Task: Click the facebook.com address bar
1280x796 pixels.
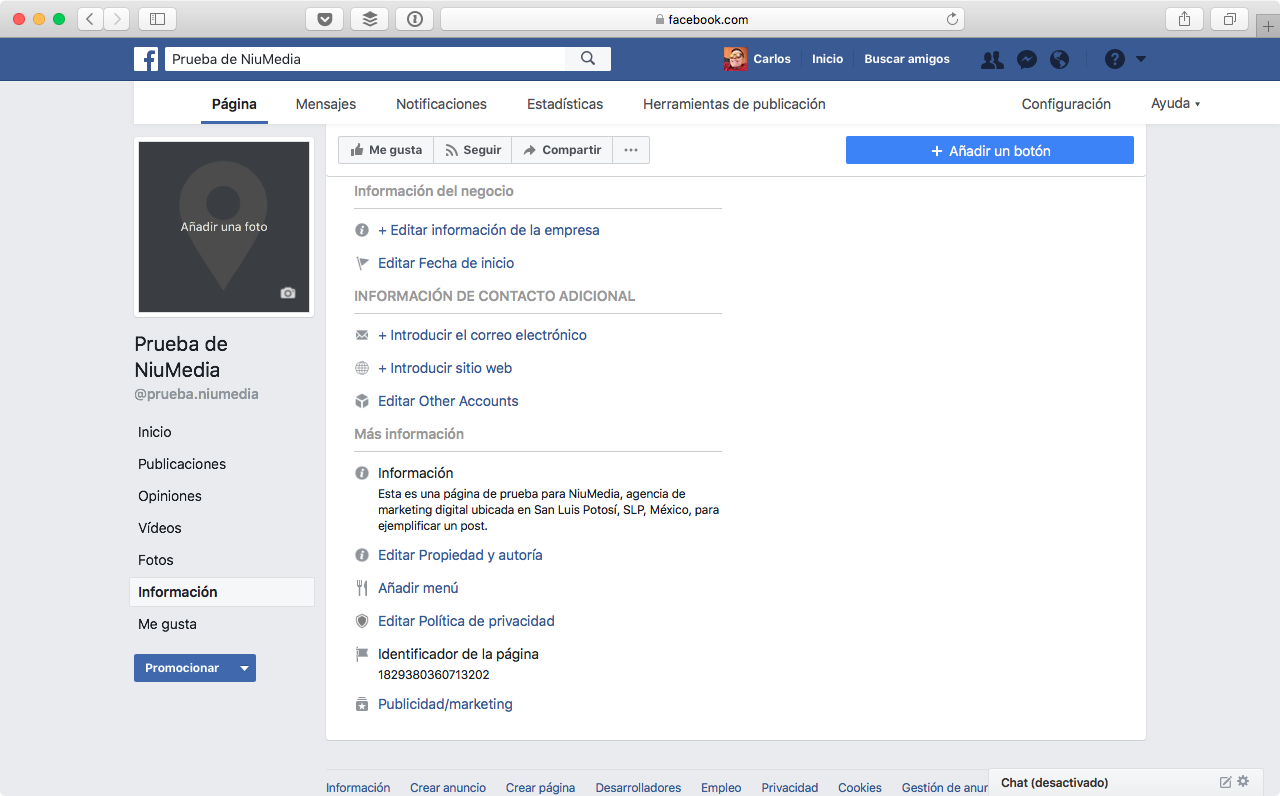Action: [703, 19]
